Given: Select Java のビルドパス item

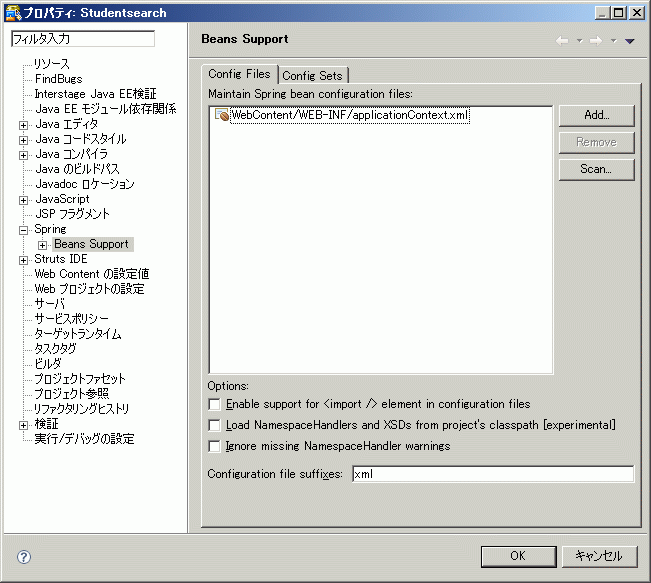Looking at the screenshot, I should tap(77, 169).
